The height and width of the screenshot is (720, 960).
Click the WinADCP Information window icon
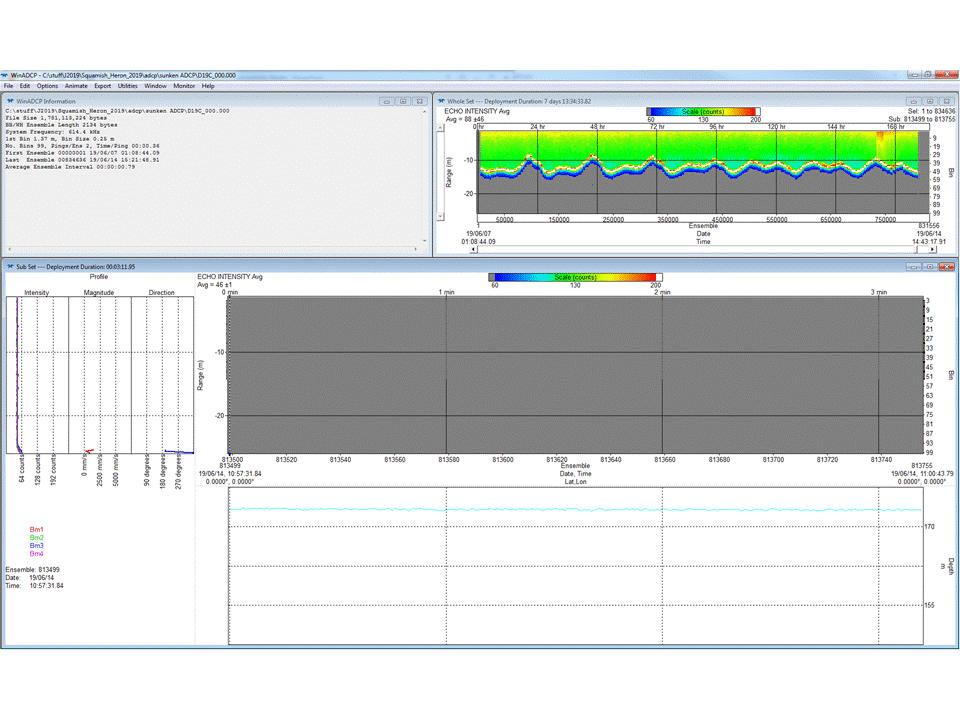tap(10, 101)
